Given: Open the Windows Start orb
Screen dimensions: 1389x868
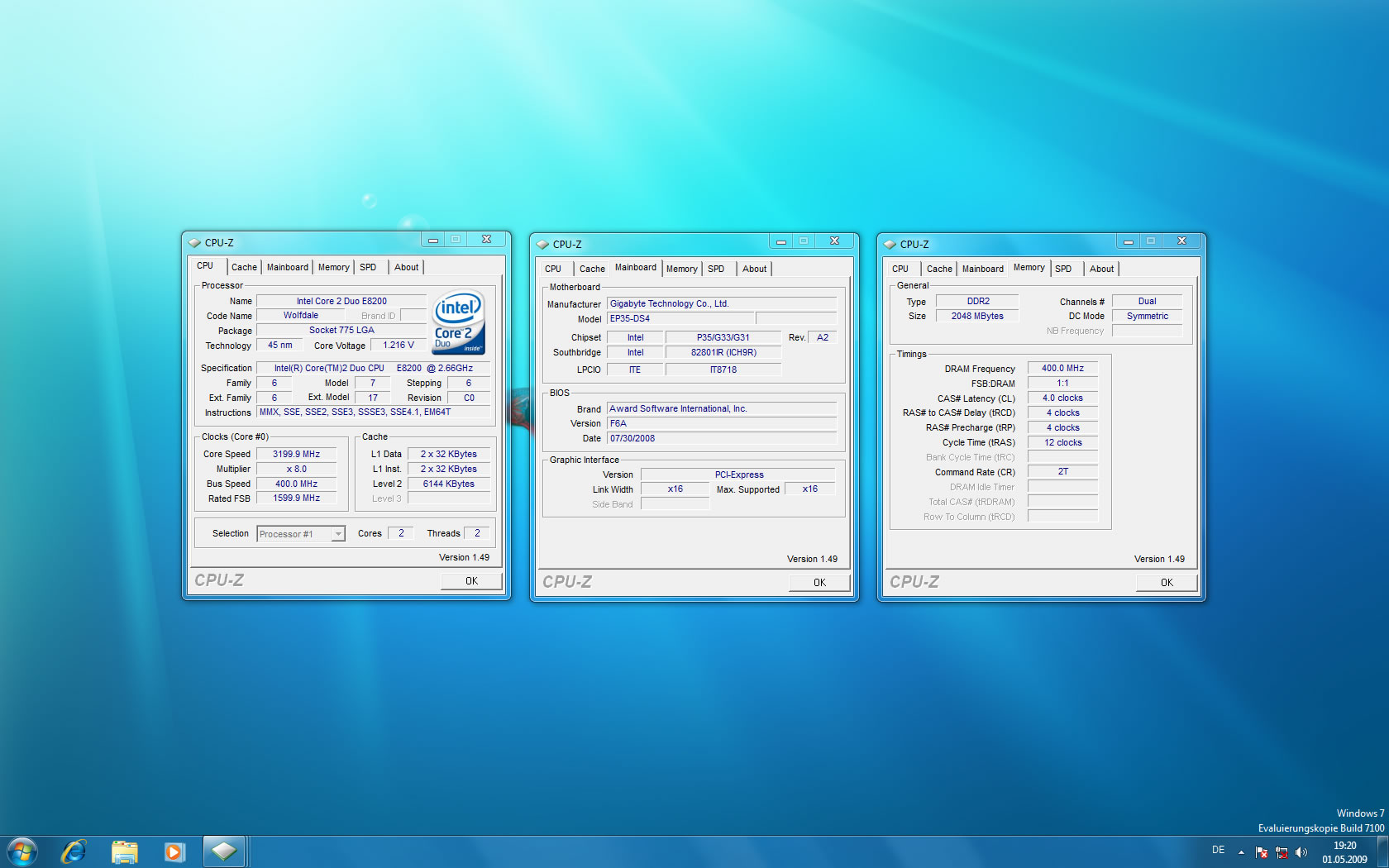Looking at the screenshot, I should pyautogui.click(x=22, y=851).
